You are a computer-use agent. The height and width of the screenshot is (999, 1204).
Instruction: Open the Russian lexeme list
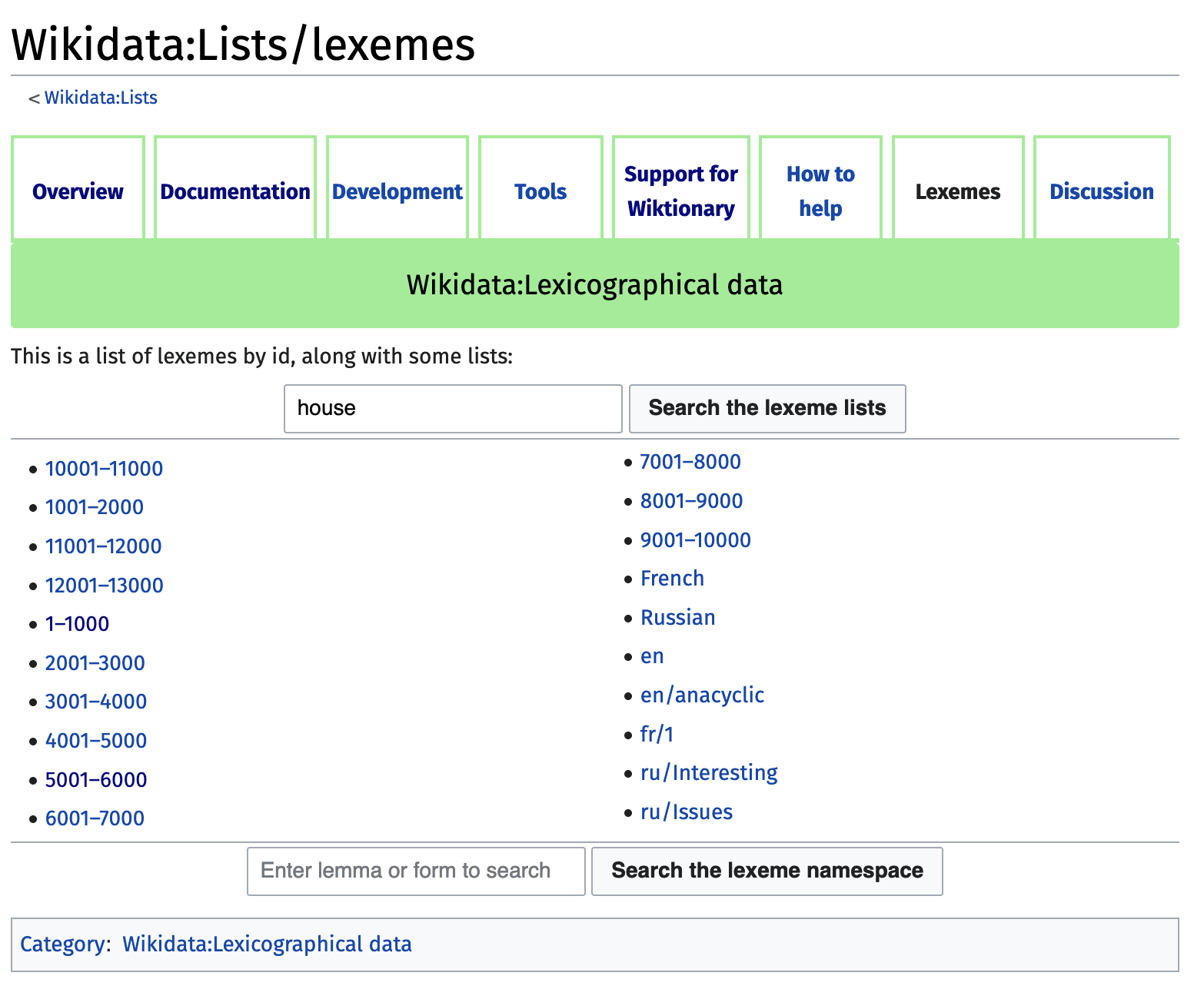click(677, 618)
